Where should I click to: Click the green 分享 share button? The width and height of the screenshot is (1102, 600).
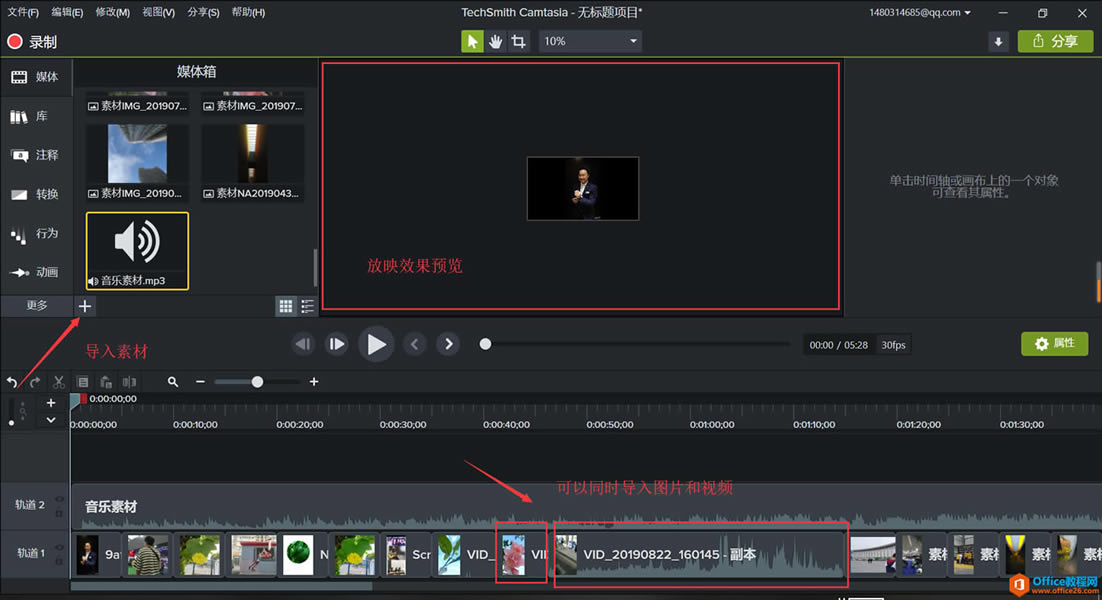pyautogui.click(x=1055, y=41)
